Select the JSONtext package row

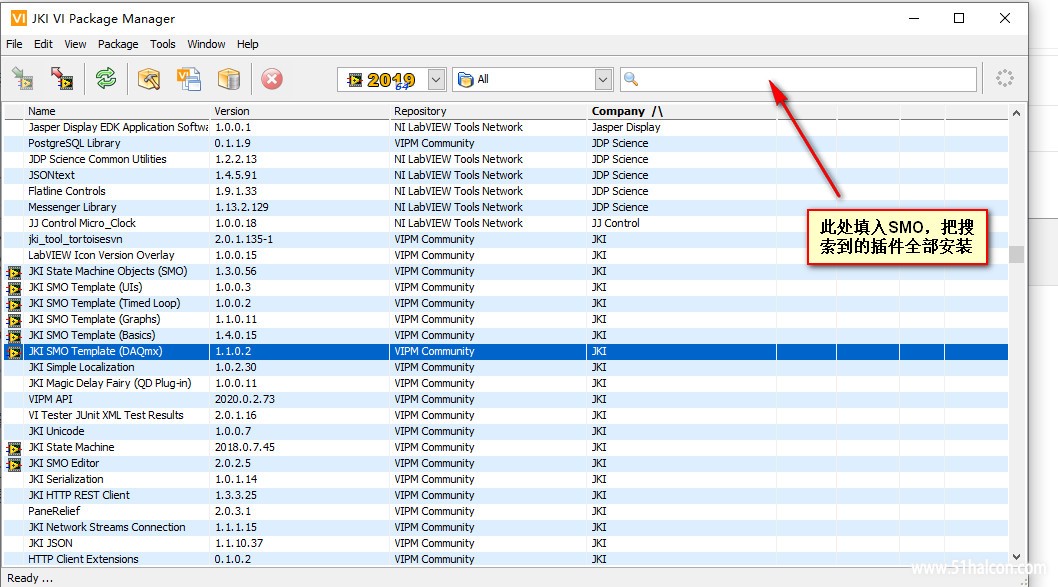pyautogui.click(x=506, y=175)
